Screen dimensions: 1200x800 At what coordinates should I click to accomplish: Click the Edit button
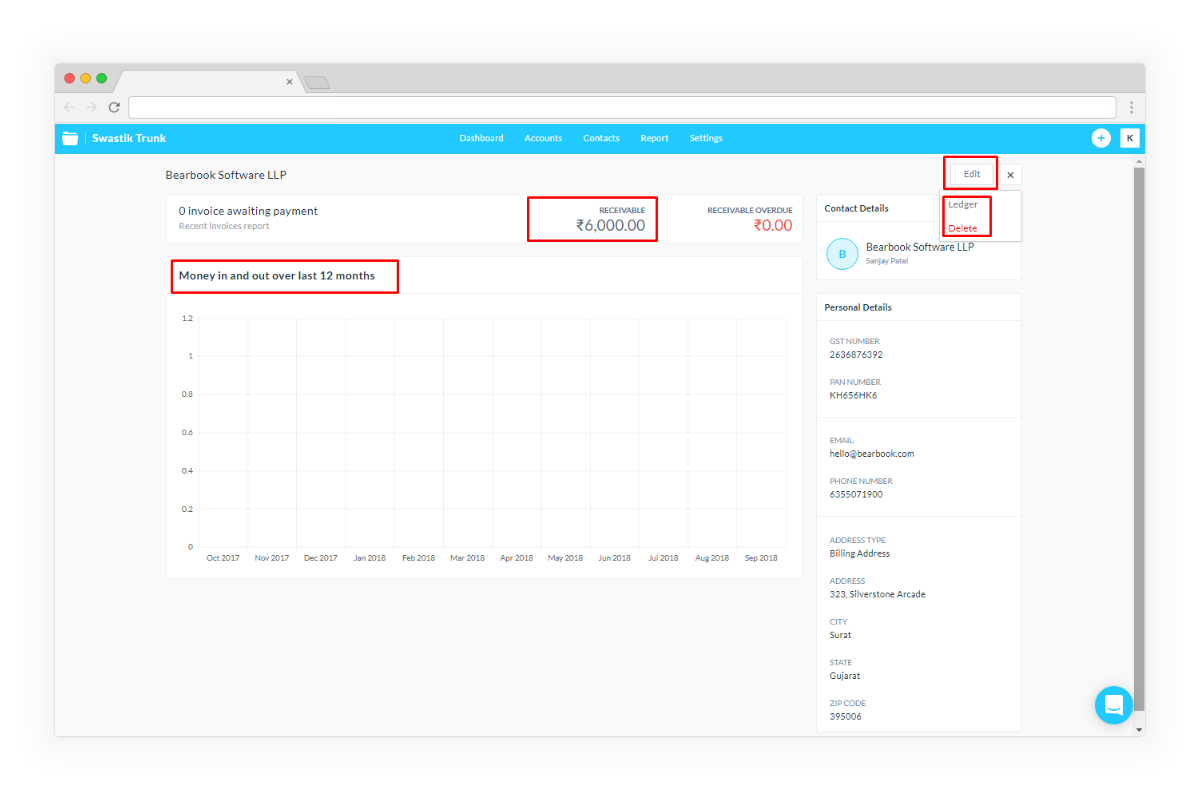tap(972, 174)
